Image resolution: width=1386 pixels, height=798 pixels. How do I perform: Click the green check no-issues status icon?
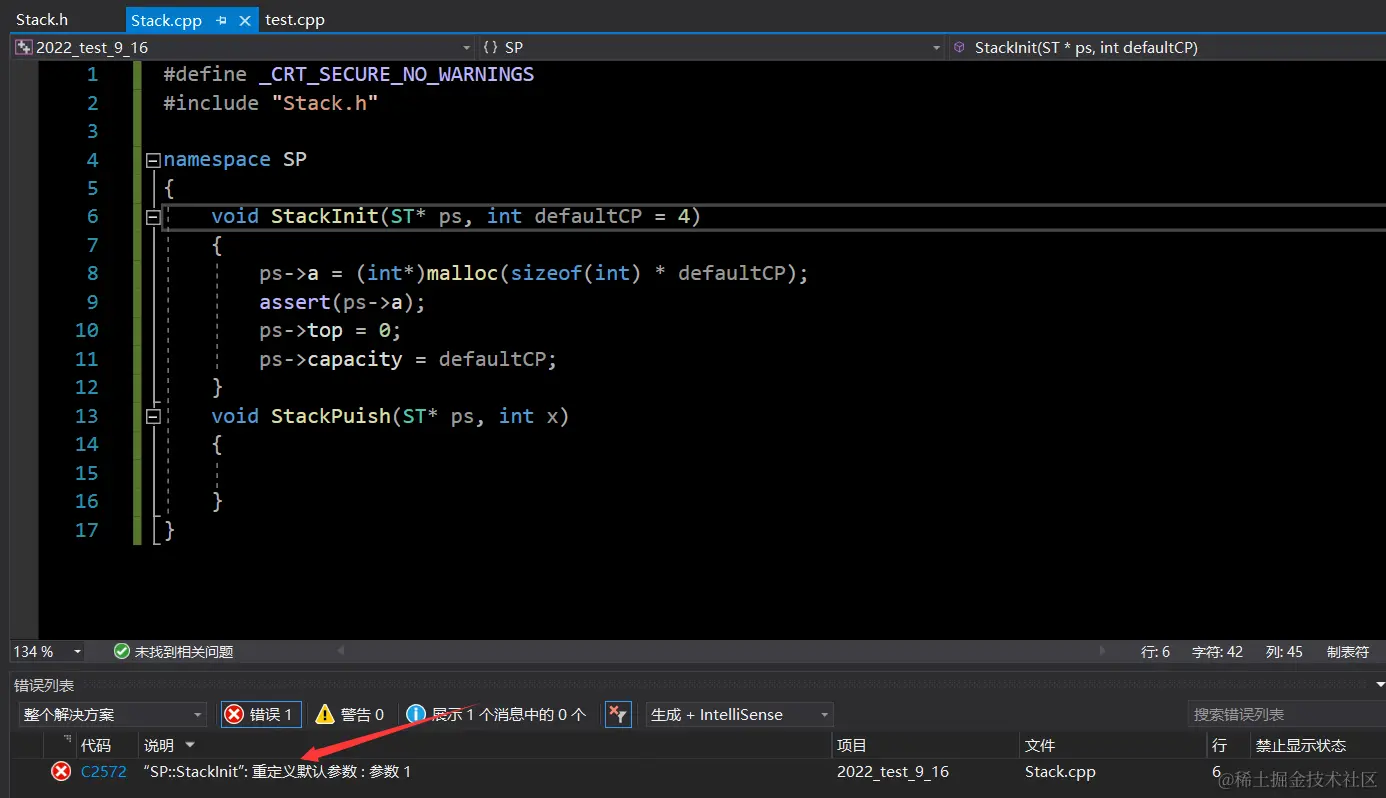tap(122, 651)
